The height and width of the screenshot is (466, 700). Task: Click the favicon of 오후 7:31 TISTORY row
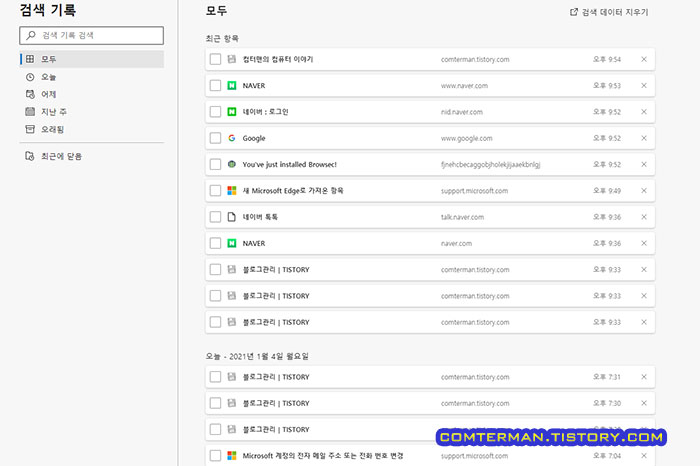pyautogui.click(x=231, y=377)
